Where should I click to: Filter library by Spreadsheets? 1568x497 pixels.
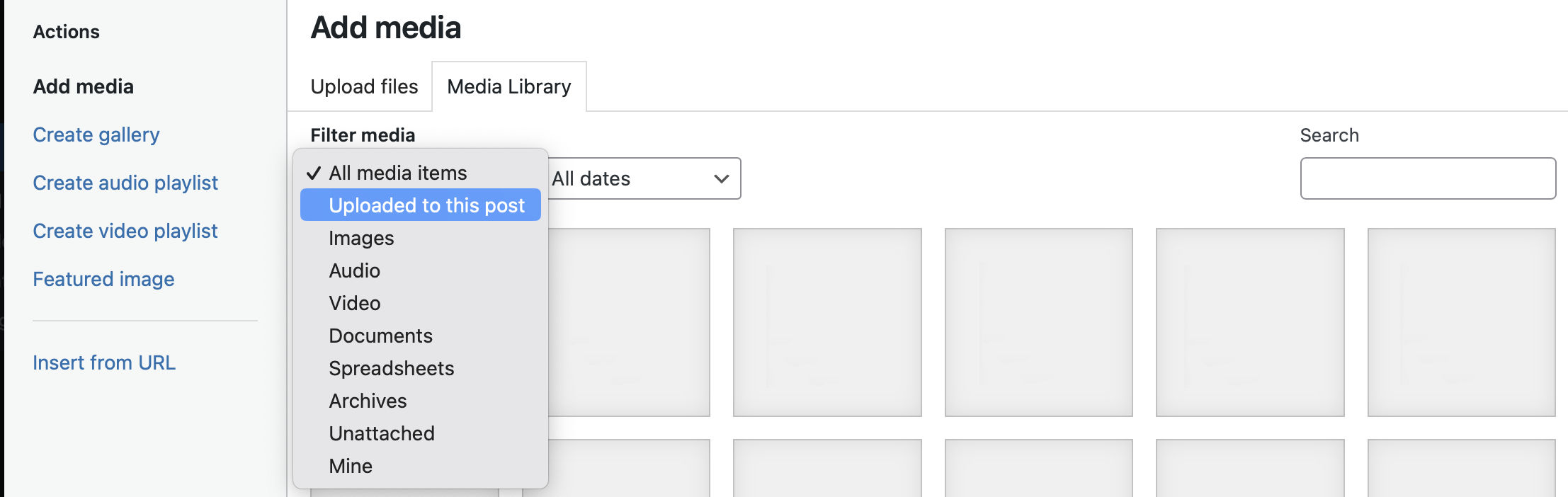pos(390,368)
